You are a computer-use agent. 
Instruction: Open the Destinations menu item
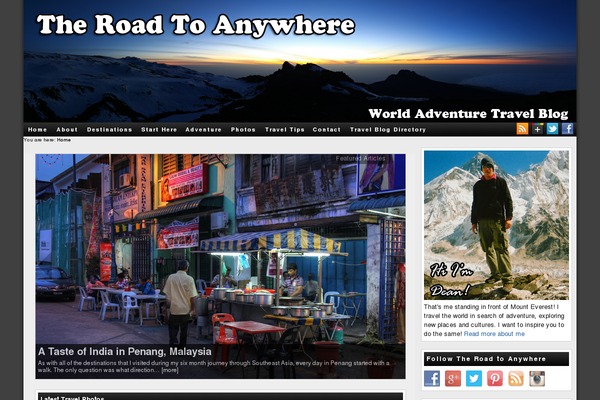(109, 130)
